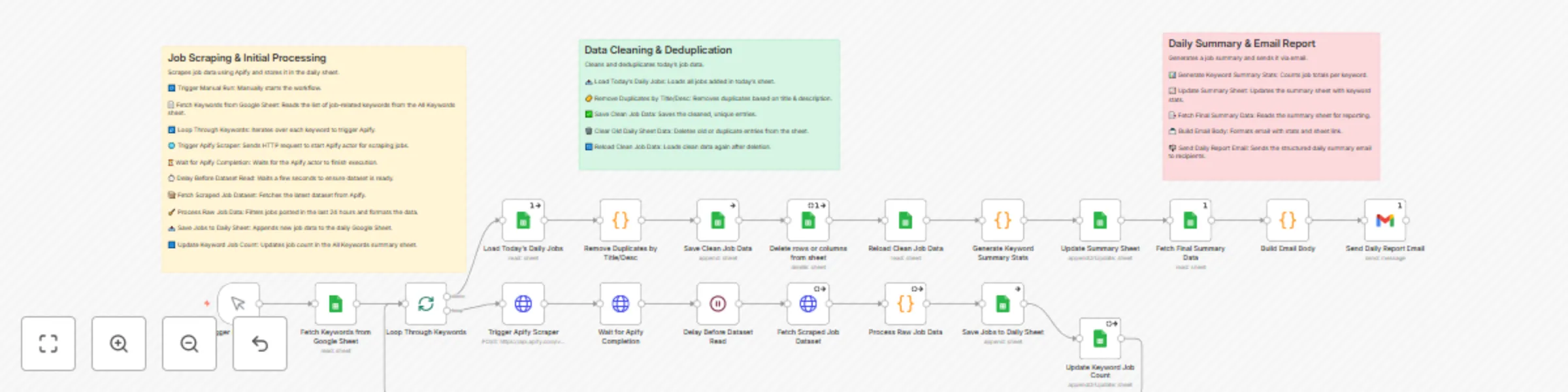
Task: Click the Build Email Body node label
Action: click(1288, 249)
